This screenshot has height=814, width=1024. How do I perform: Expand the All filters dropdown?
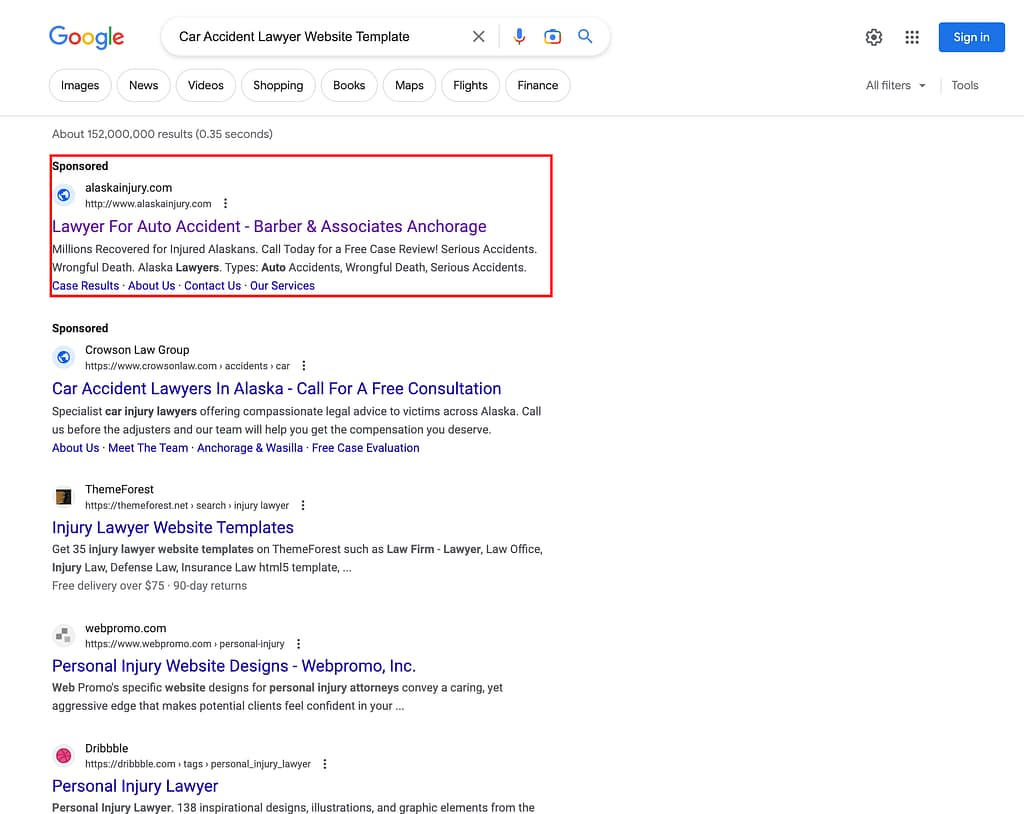pos(895,86)
